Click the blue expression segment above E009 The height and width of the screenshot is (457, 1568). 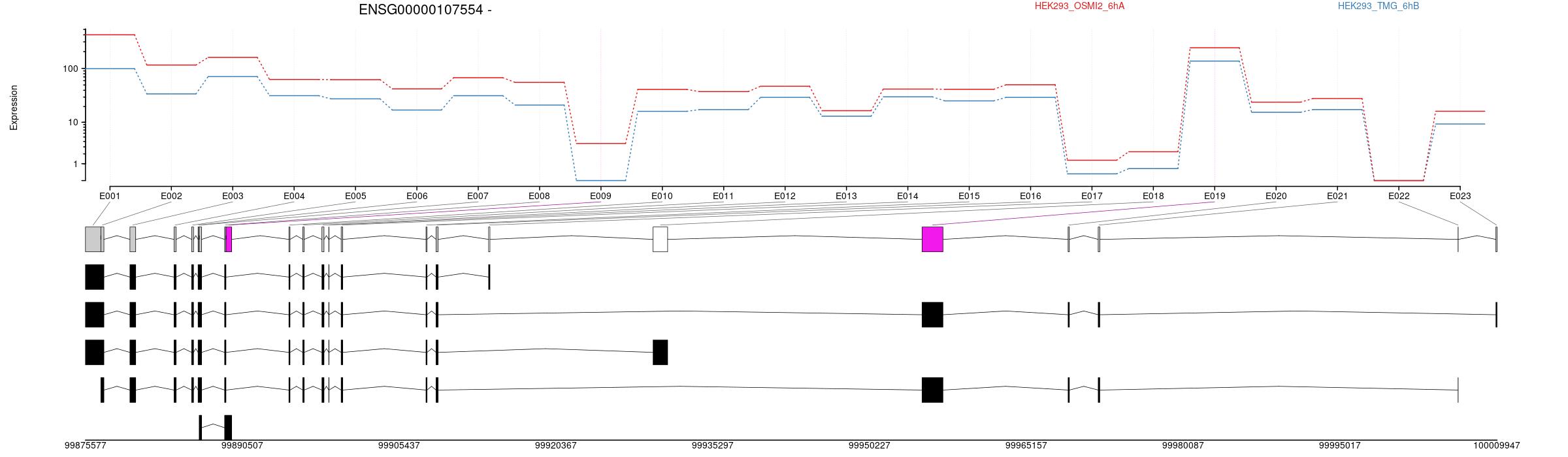click(600, 180)
